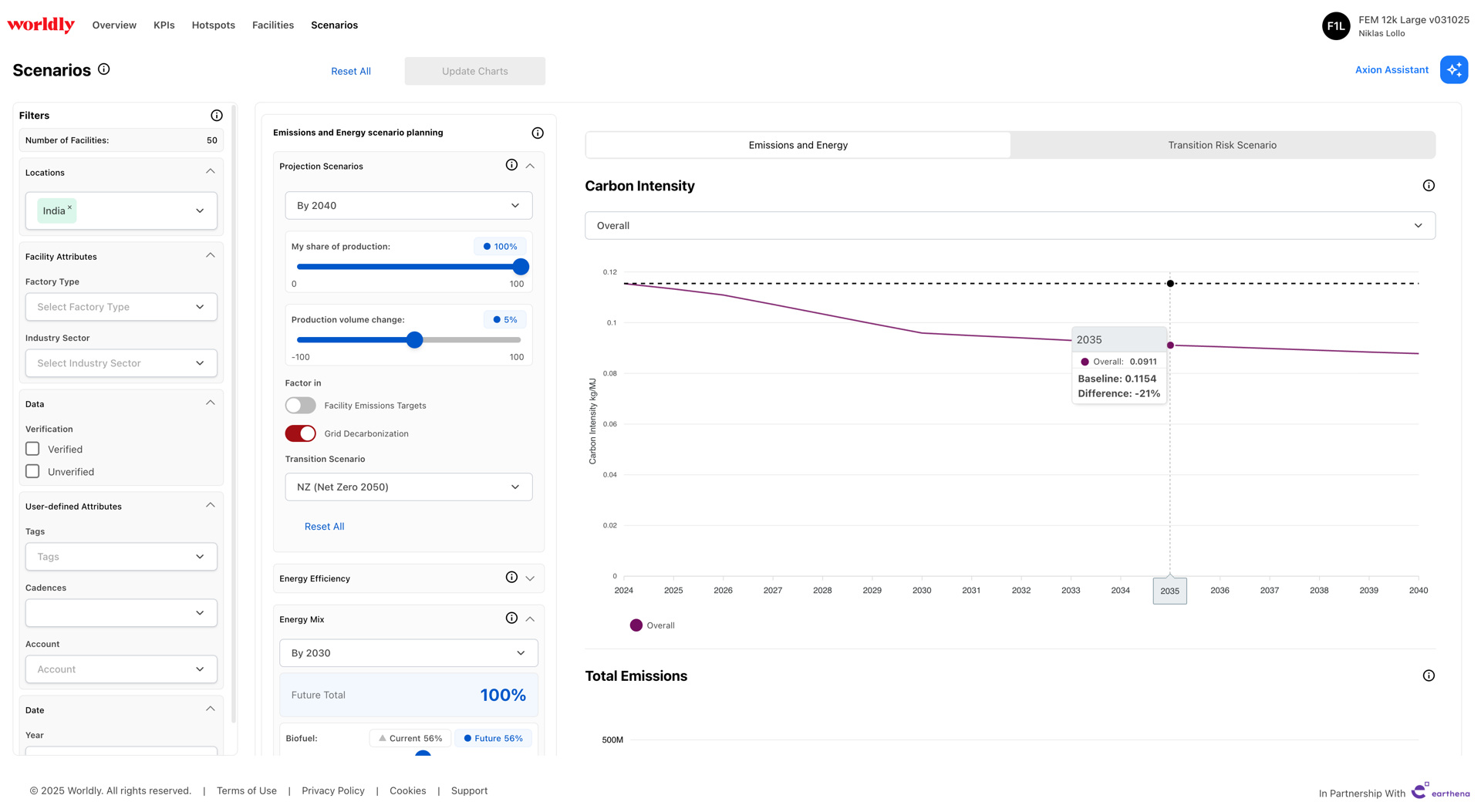Expand the Energy Efficiency section
The image size is (1481, 812).
(x=530, y=578)
